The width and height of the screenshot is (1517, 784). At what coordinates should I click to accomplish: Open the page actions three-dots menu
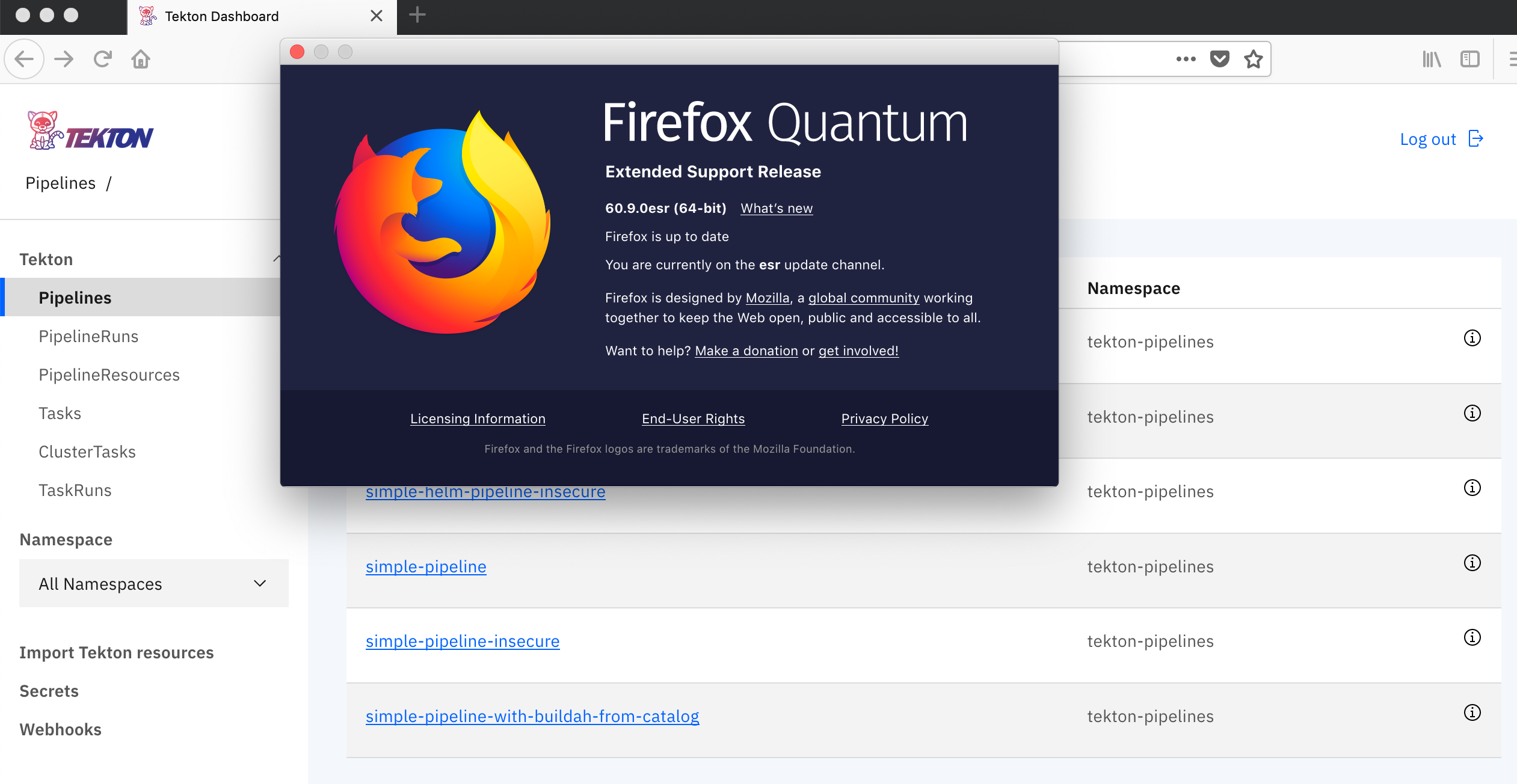[1186, 59]
